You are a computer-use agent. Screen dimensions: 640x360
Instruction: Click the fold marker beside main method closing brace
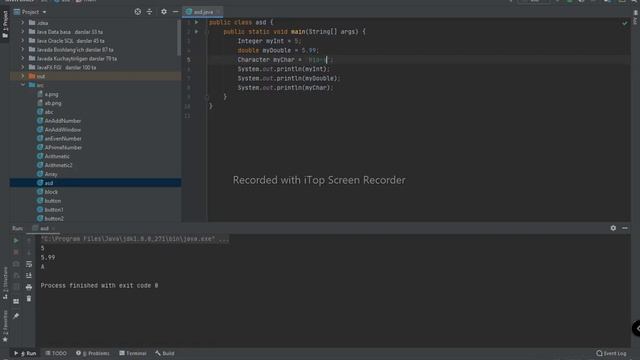pos(207,97)
